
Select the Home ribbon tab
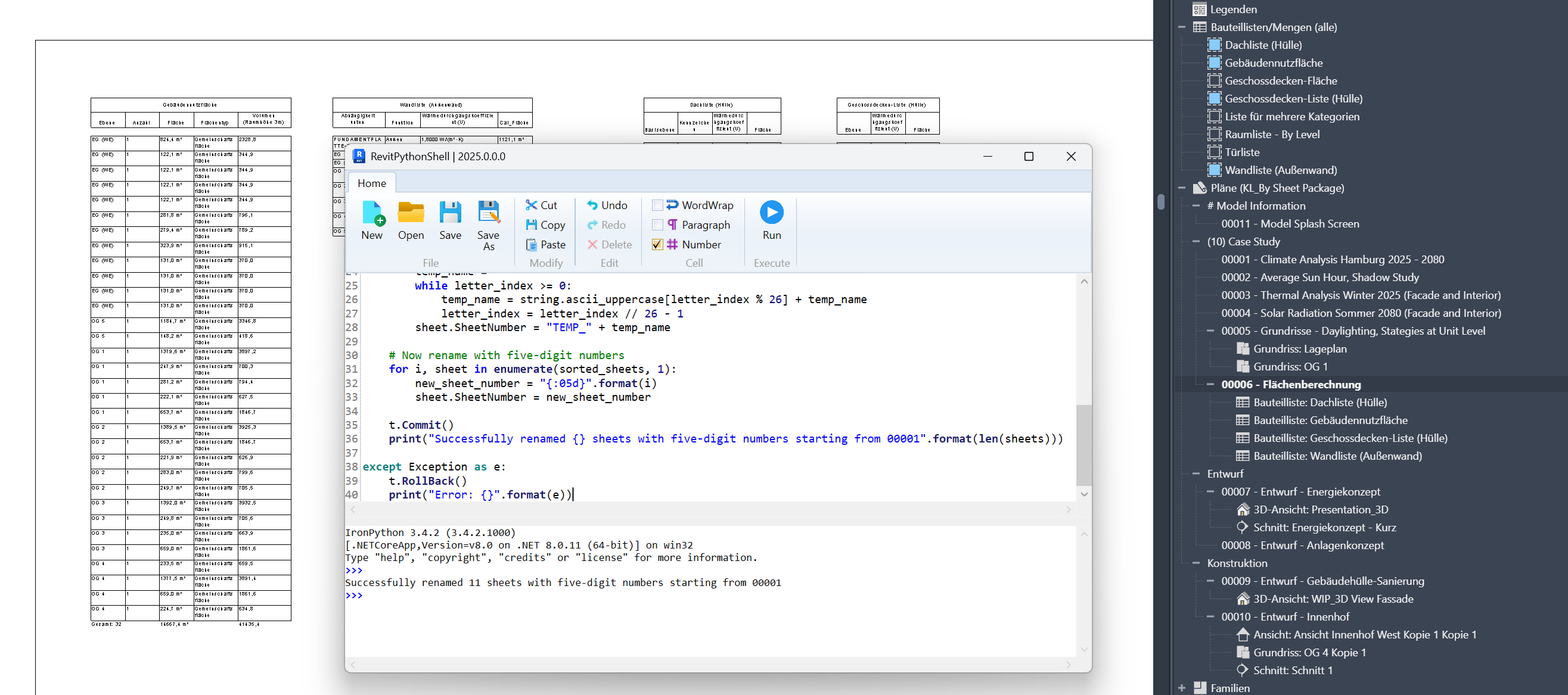[371, 183]
